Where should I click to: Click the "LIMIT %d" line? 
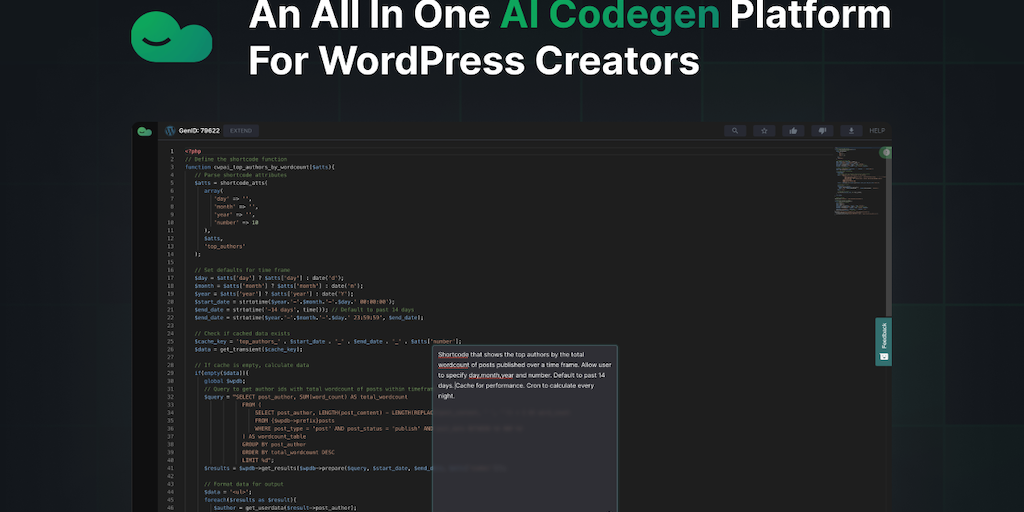(x=259, y=460)
